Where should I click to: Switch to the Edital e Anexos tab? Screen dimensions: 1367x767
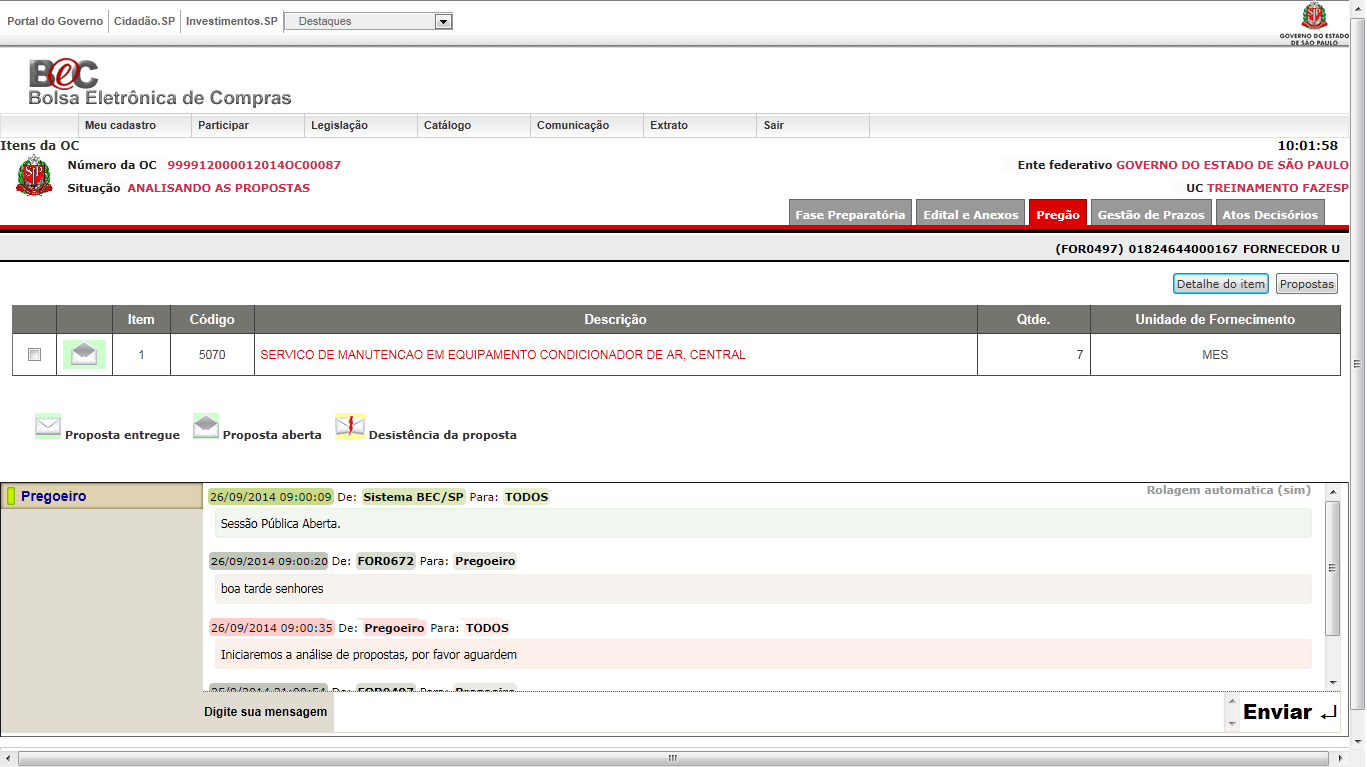pos(970,214)
